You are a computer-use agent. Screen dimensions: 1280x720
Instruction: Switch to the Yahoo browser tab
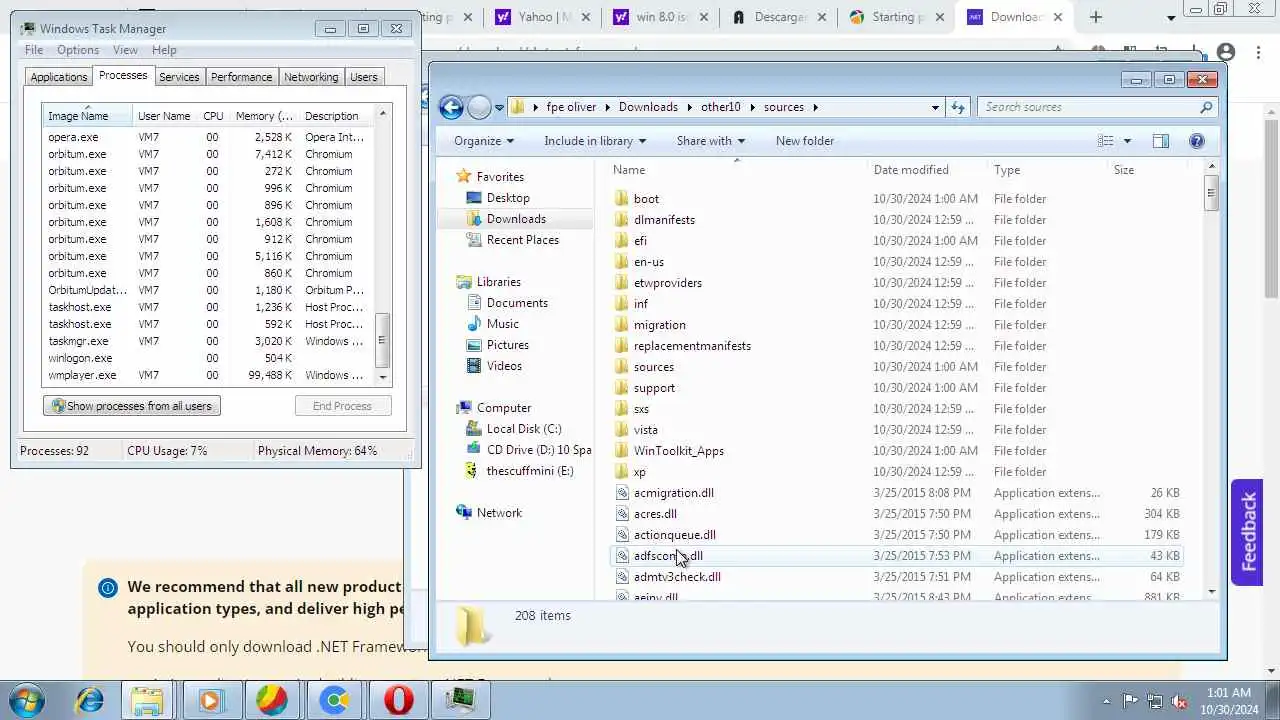[x=543, y=17]
